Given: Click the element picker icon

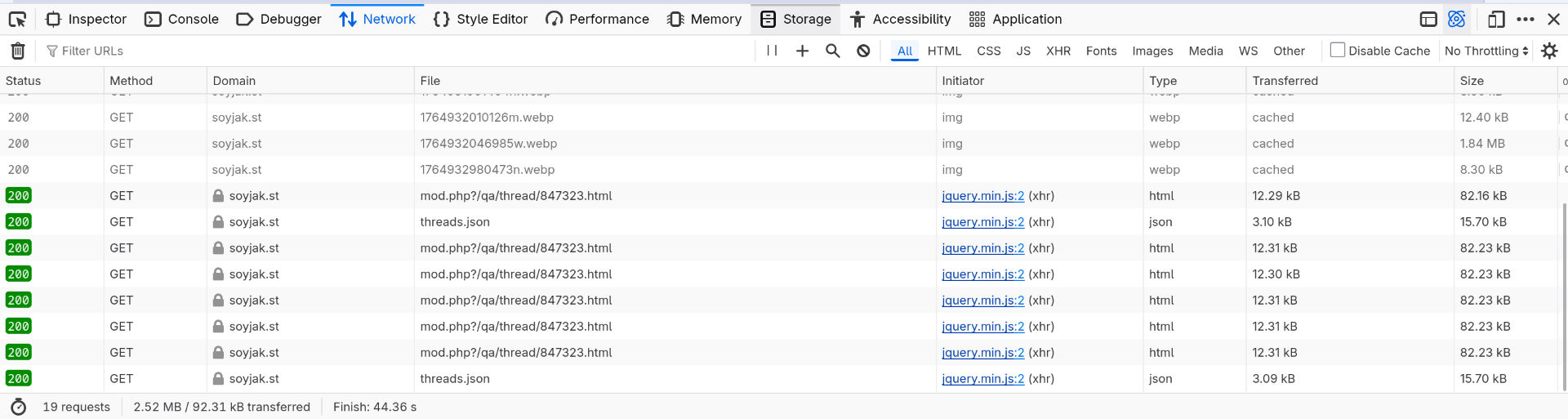Looking at the screenshot, I should pyautogui.click(x=17, y=19).
